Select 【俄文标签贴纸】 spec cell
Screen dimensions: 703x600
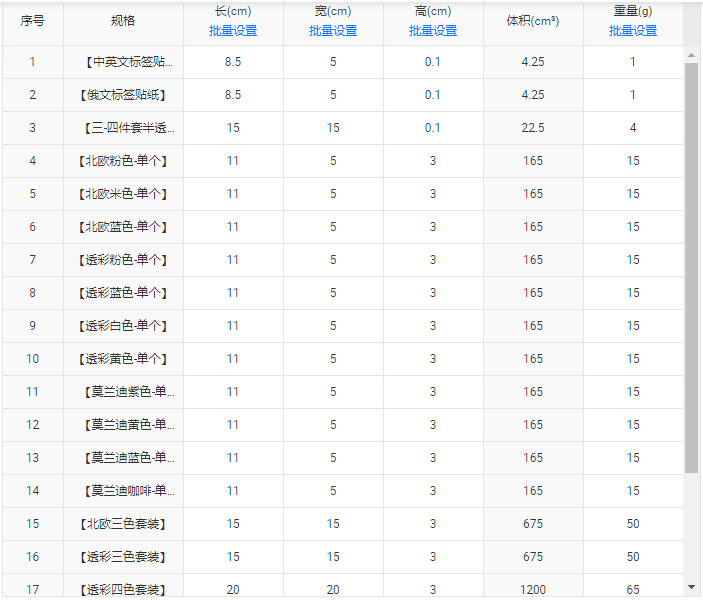(x=123, y=95)
